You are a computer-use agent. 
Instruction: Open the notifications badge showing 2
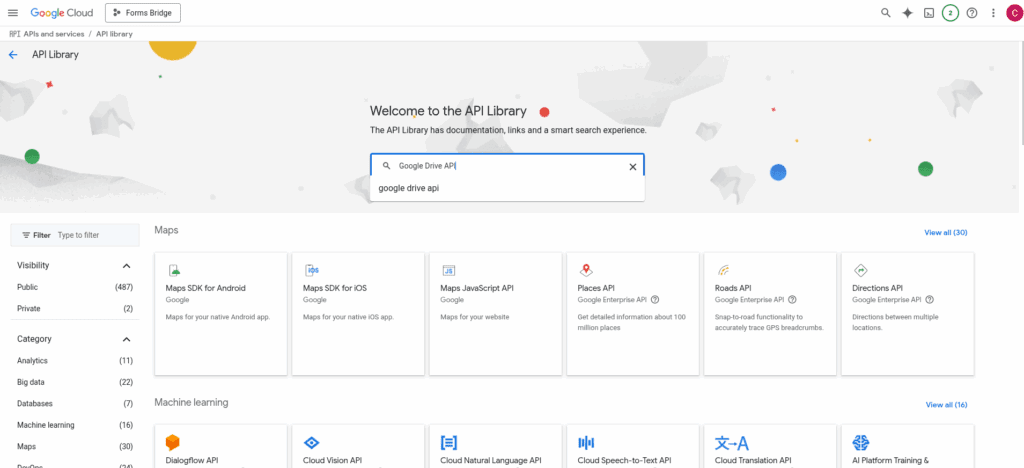pos(950,13)
